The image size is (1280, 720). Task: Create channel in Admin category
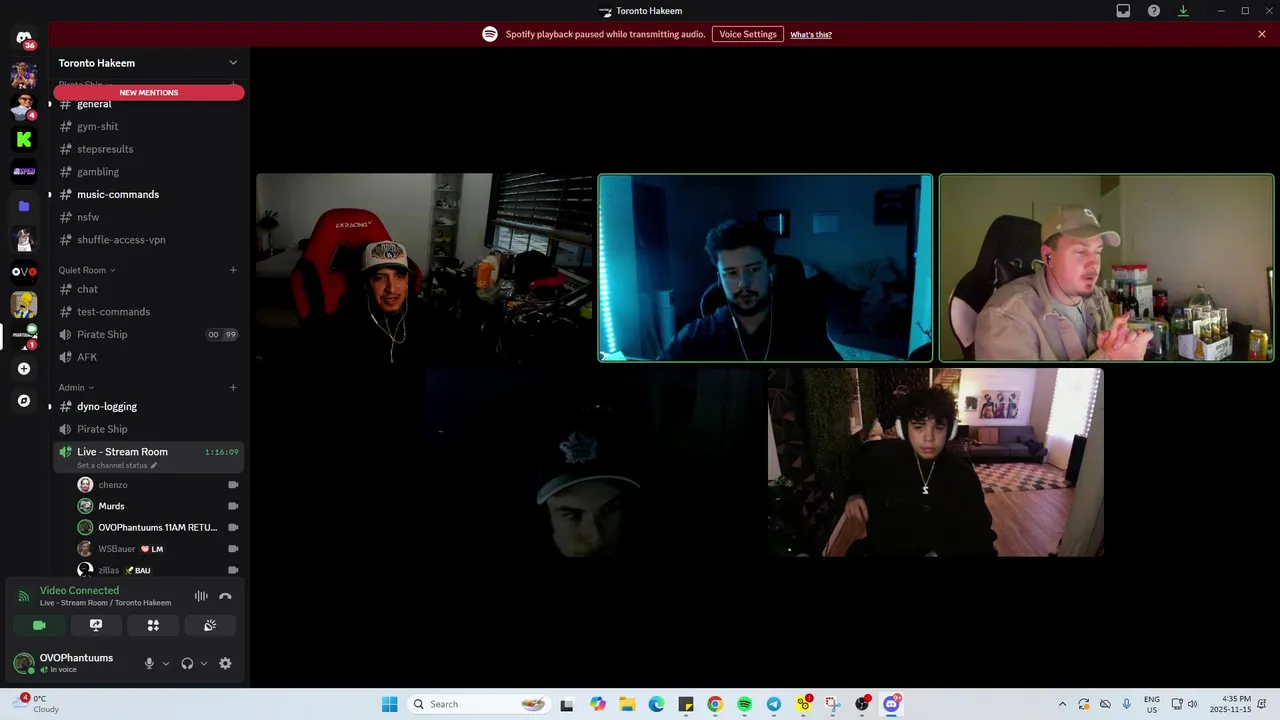tap(233, 388)
